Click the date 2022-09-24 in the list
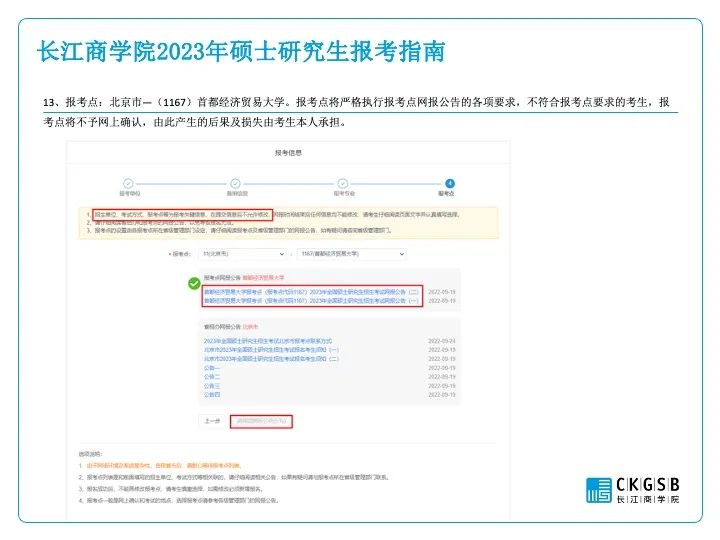The height and width of the screenshot is (540, 720). 441,341
